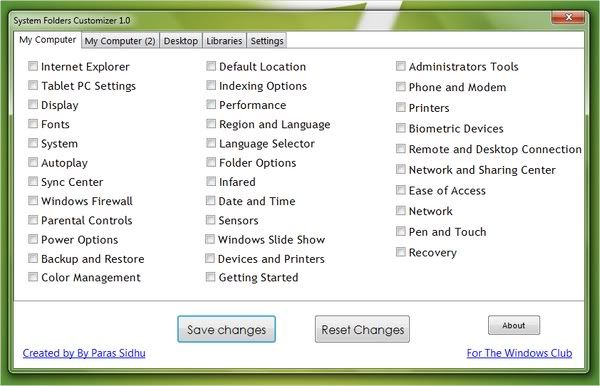Screen dimensions: 600x386
Task: Go to the Settings tab
Action: click(x=267, y=41)
